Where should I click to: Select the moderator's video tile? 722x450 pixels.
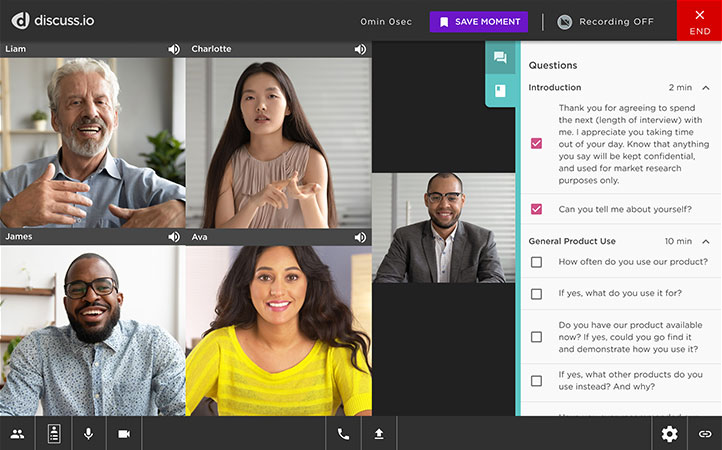(443, 228)
